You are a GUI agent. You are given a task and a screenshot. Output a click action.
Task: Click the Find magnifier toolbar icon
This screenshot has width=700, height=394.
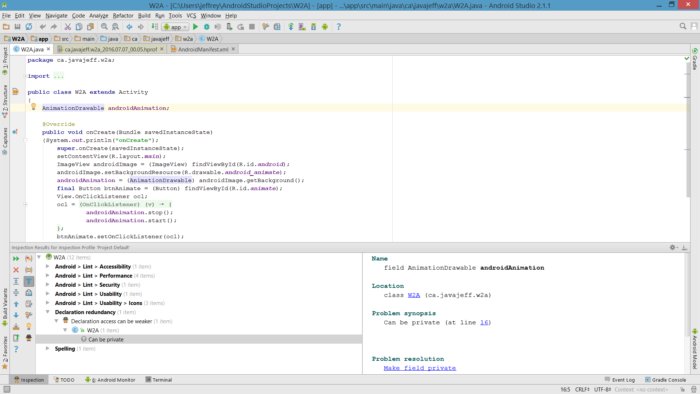(104, 27)
